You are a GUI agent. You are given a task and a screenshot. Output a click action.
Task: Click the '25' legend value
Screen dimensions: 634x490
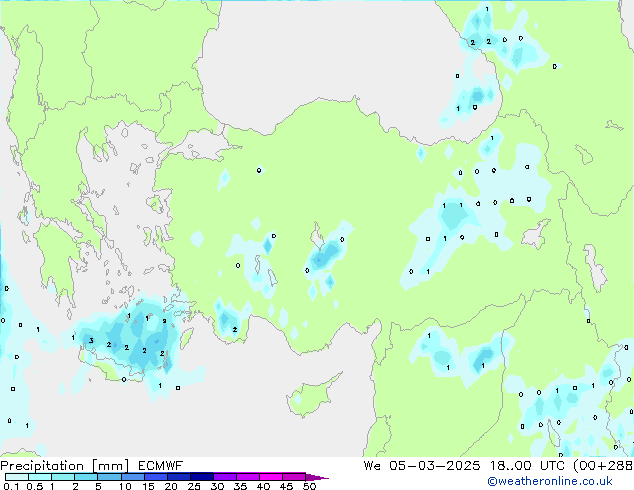point(194,486)
